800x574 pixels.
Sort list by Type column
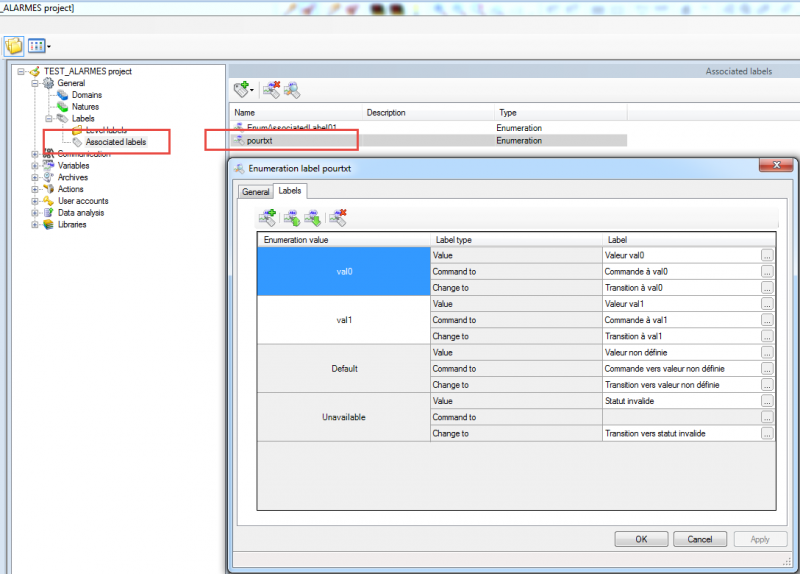click(561, 112)
